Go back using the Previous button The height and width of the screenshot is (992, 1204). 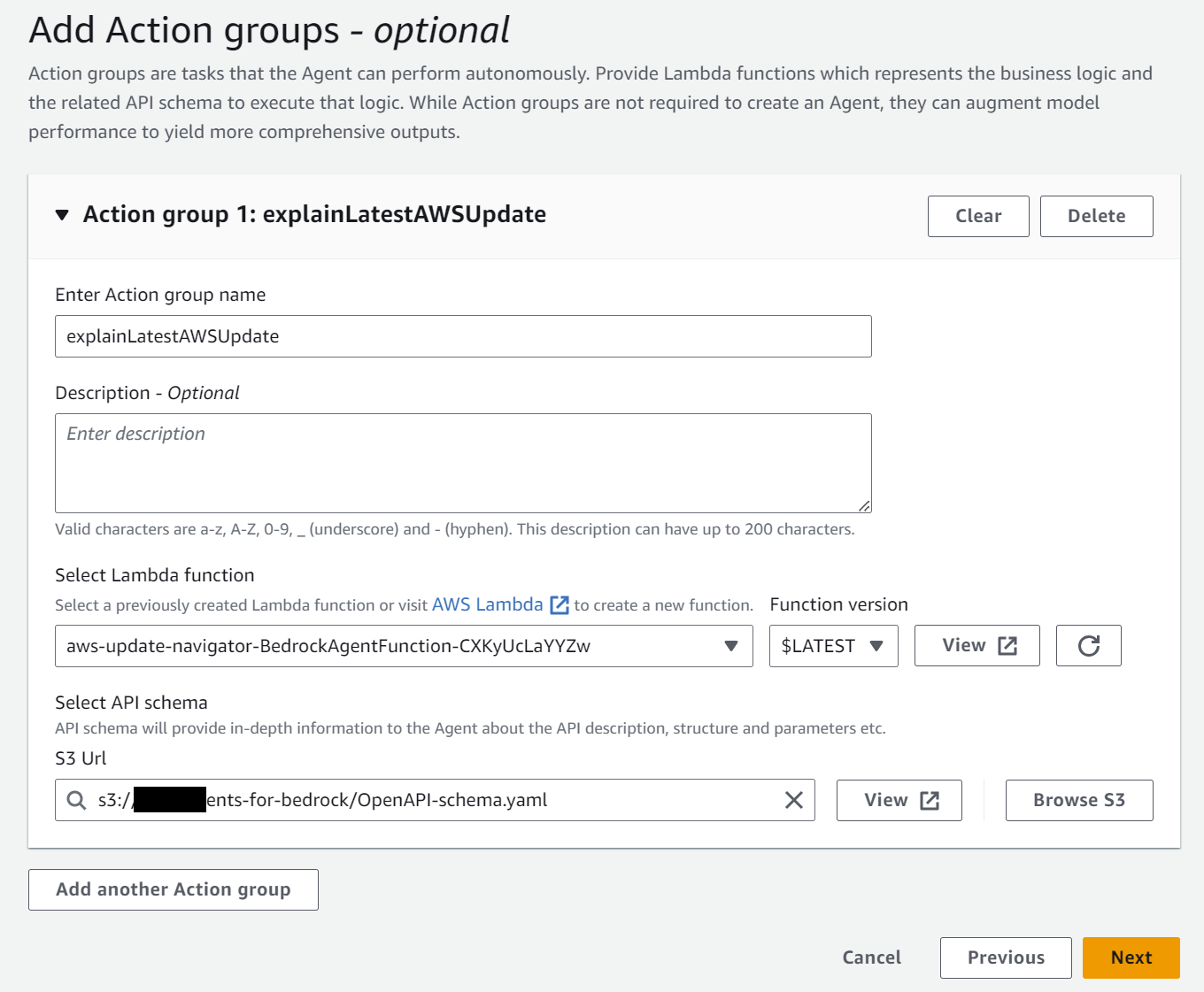click(x=1005, y=957)
